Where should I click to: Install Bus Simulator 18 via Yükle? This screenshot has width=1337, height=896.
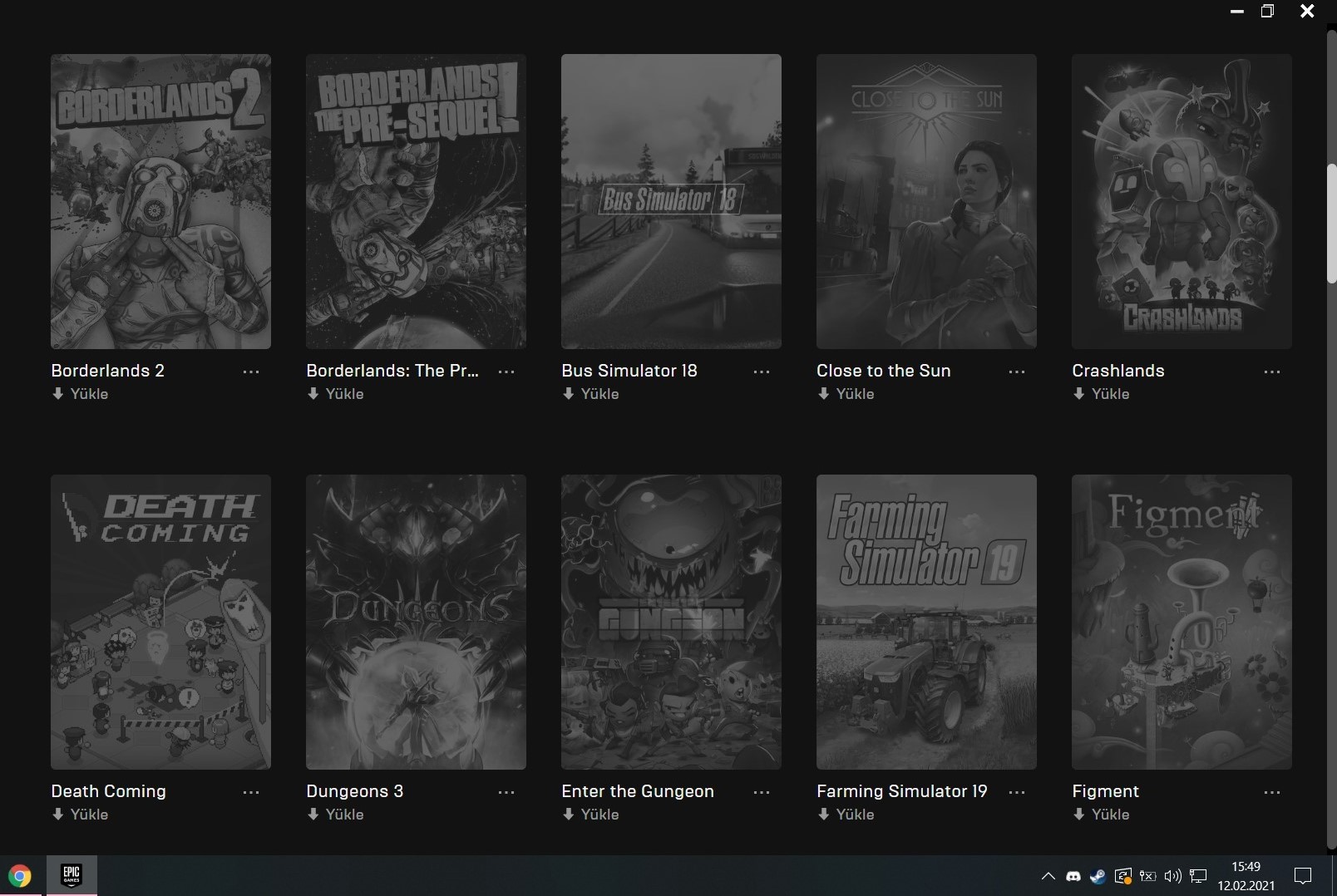(x=590, y=394)
